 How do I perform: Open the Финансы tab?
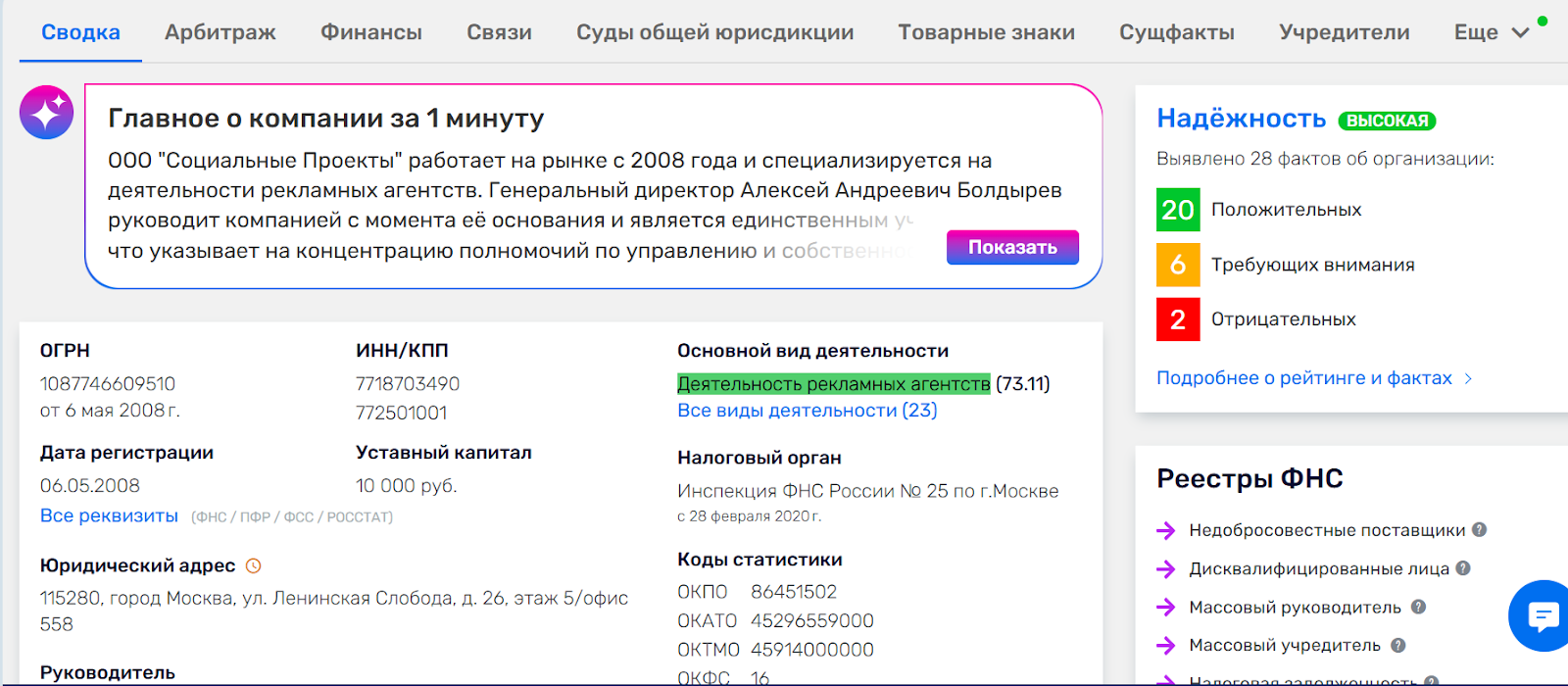pyautogui.click(x=371, y=32)
